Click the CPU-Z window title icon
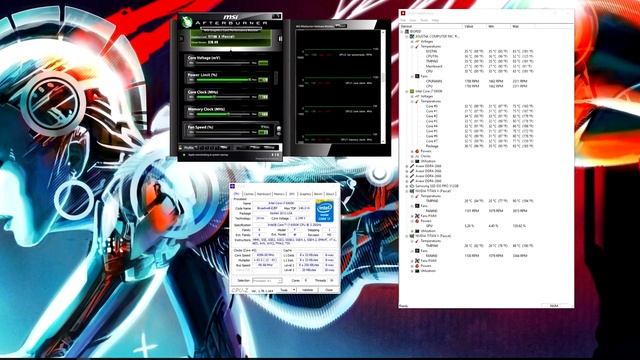Viewport: 640px width, 360px height. tap(232, 186)
